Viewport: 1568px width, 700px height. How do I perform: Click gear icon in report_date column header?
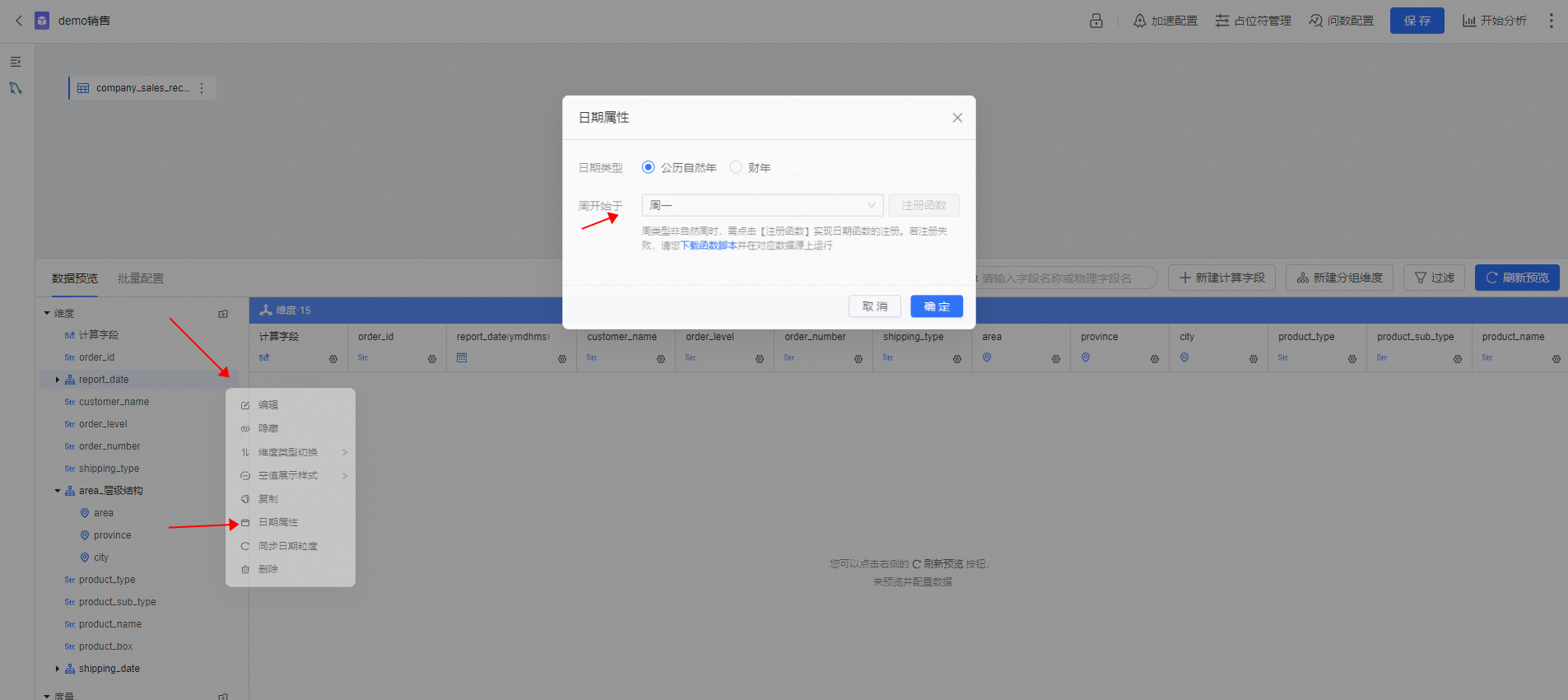[x=562, y=359]
